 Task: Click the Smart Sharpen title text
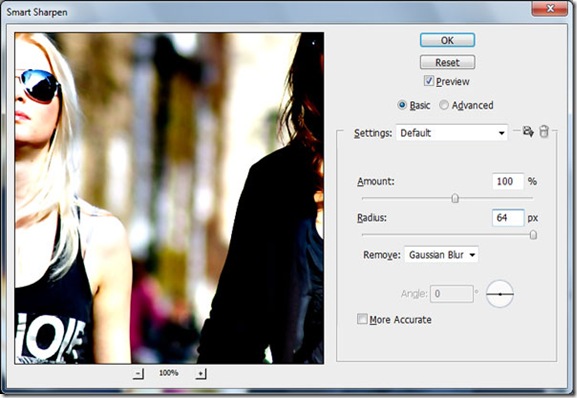37,12
